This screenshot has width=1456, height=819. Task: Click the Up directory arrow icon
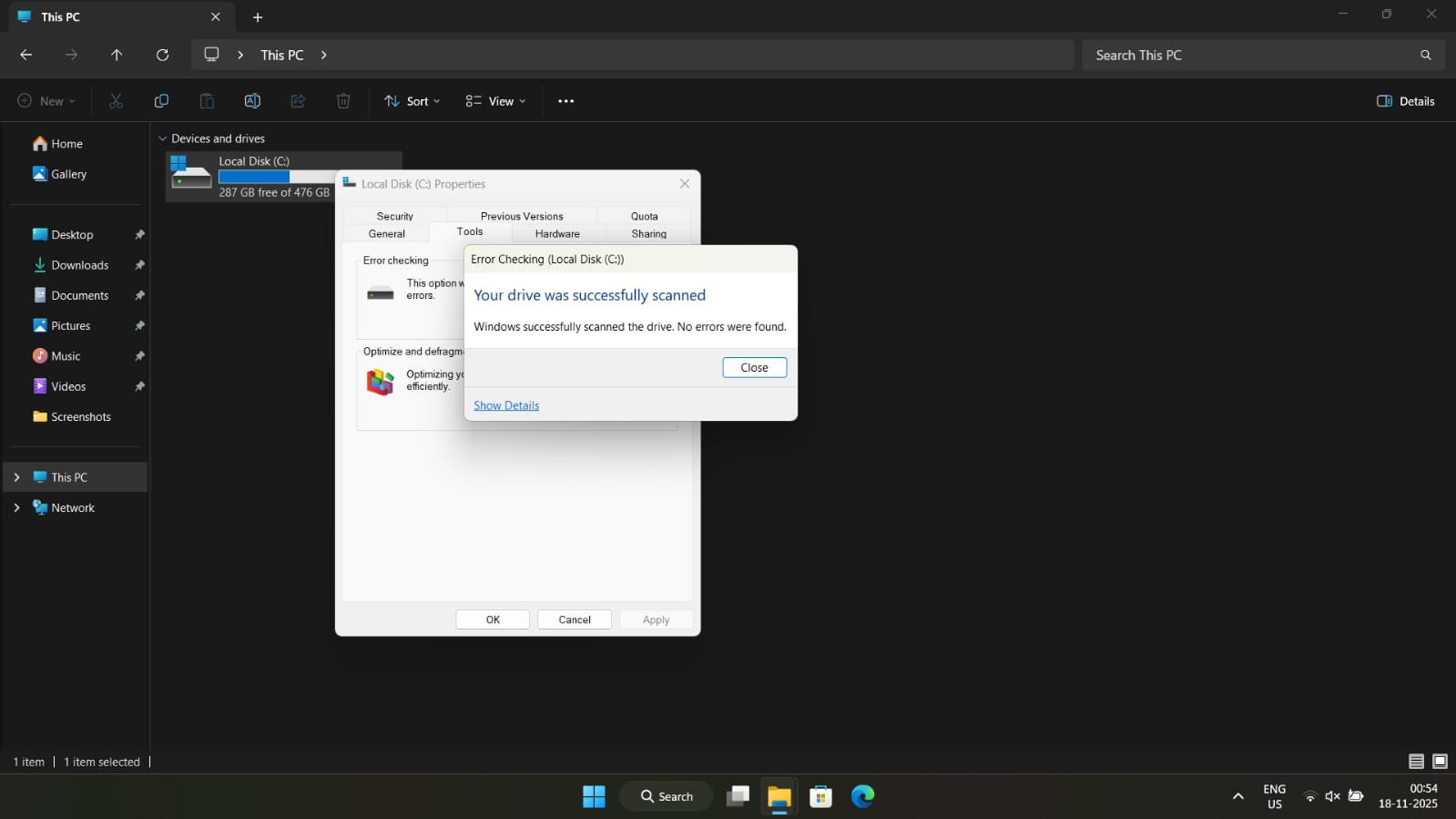tap(117, 55)
